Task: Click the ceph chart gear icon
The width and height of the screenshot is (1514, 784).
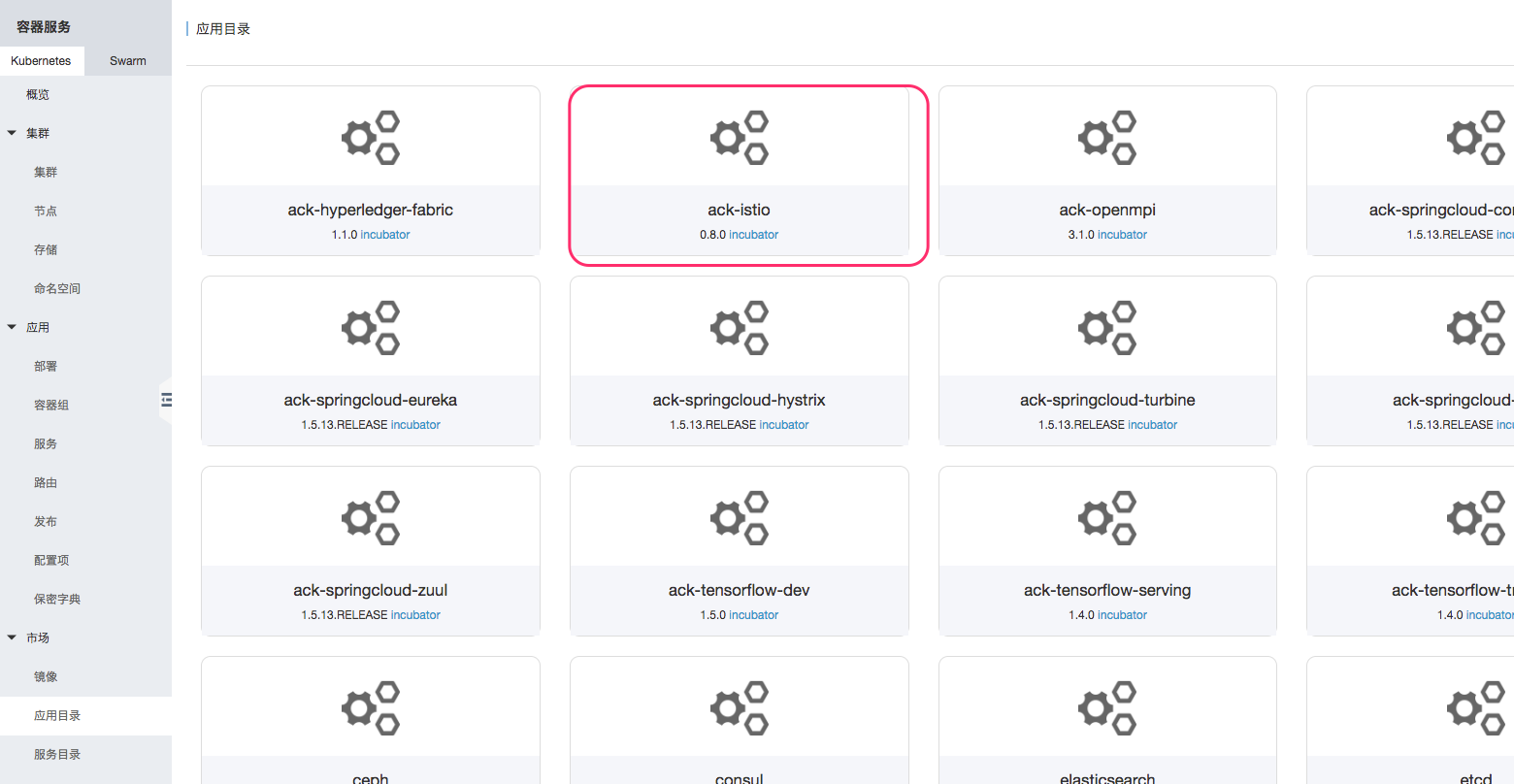Action: (x=371, y=708)
